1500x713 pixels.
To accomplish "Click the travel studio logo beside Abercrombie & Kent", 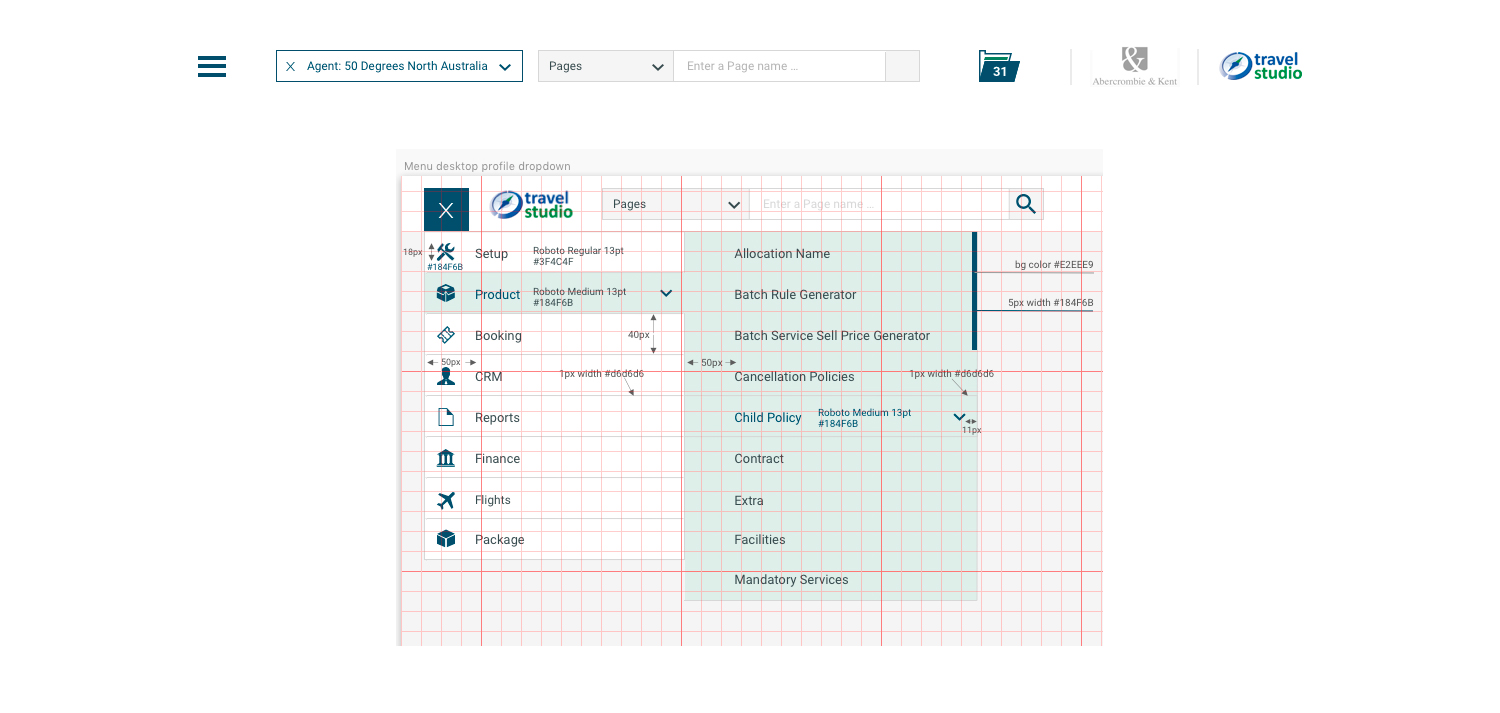I will [x=1261, y=66].
